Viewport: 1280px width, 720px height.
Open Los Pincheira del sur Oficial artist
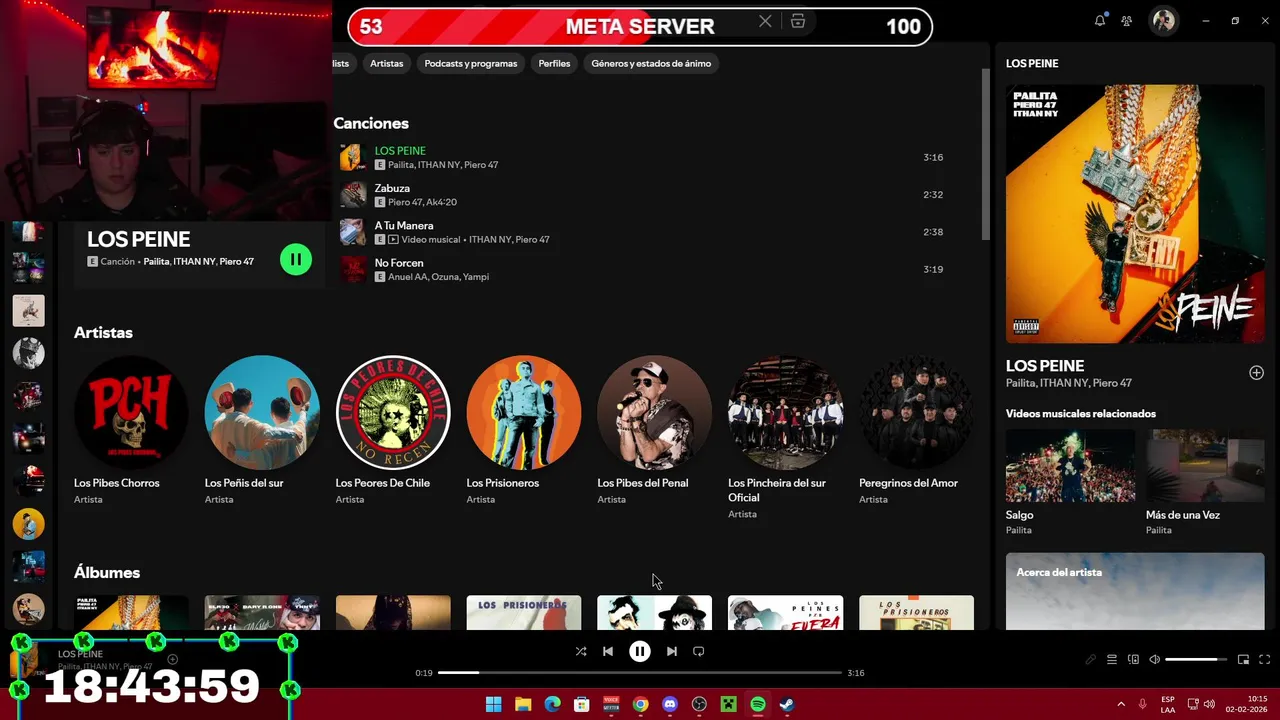pyautogui.click(x=786, y=436)
